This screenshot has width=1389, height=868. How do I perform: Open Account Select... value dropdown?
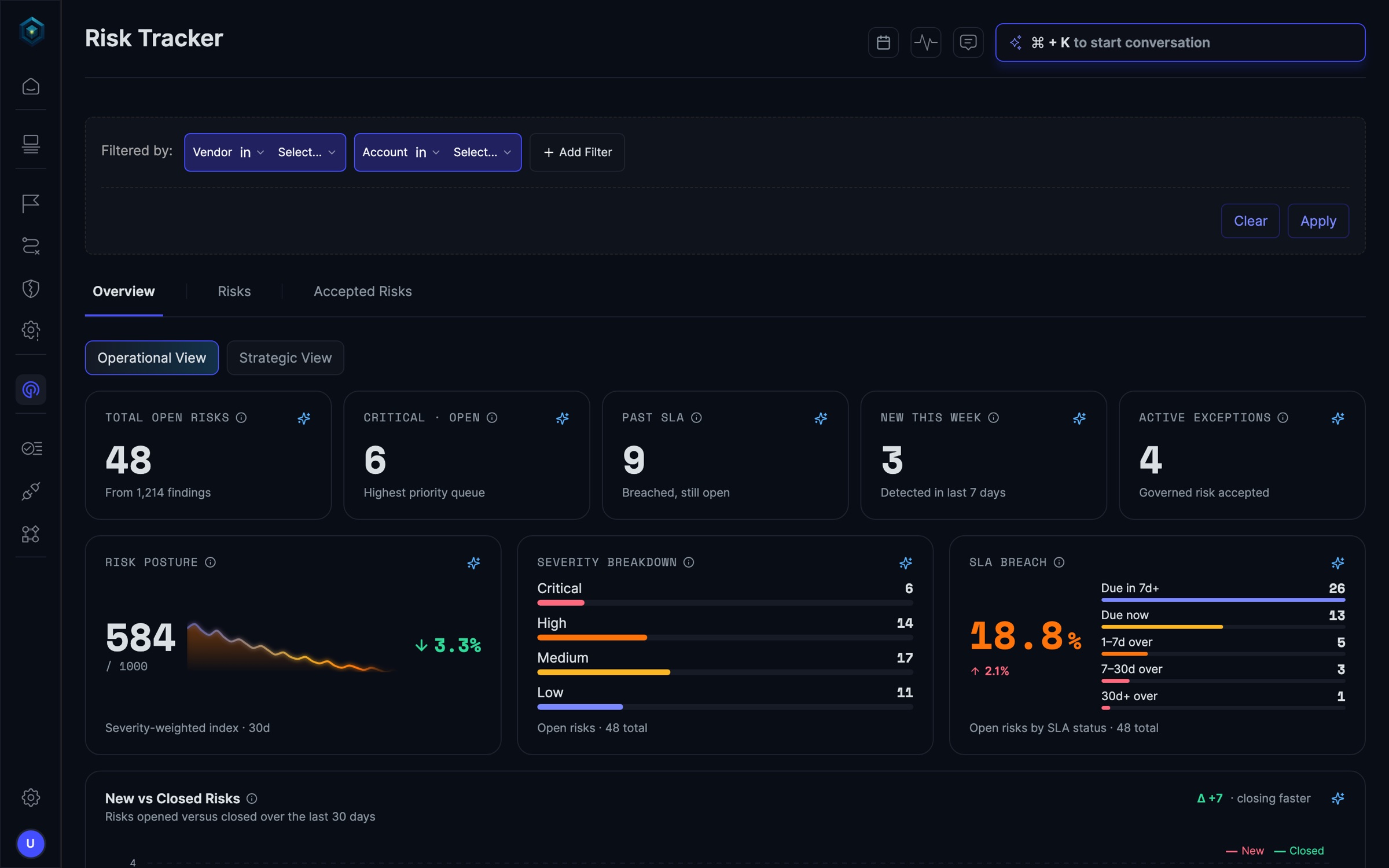pos(482,152)
